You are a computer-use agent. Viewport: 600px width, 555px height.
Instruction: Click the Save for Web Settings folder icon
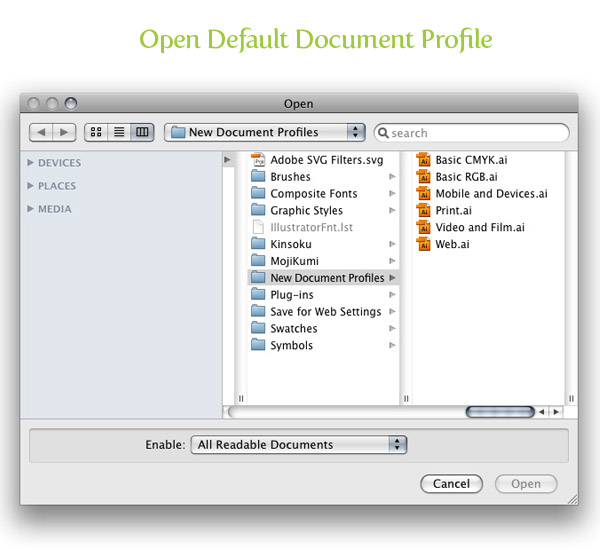[x=258, y=311]
